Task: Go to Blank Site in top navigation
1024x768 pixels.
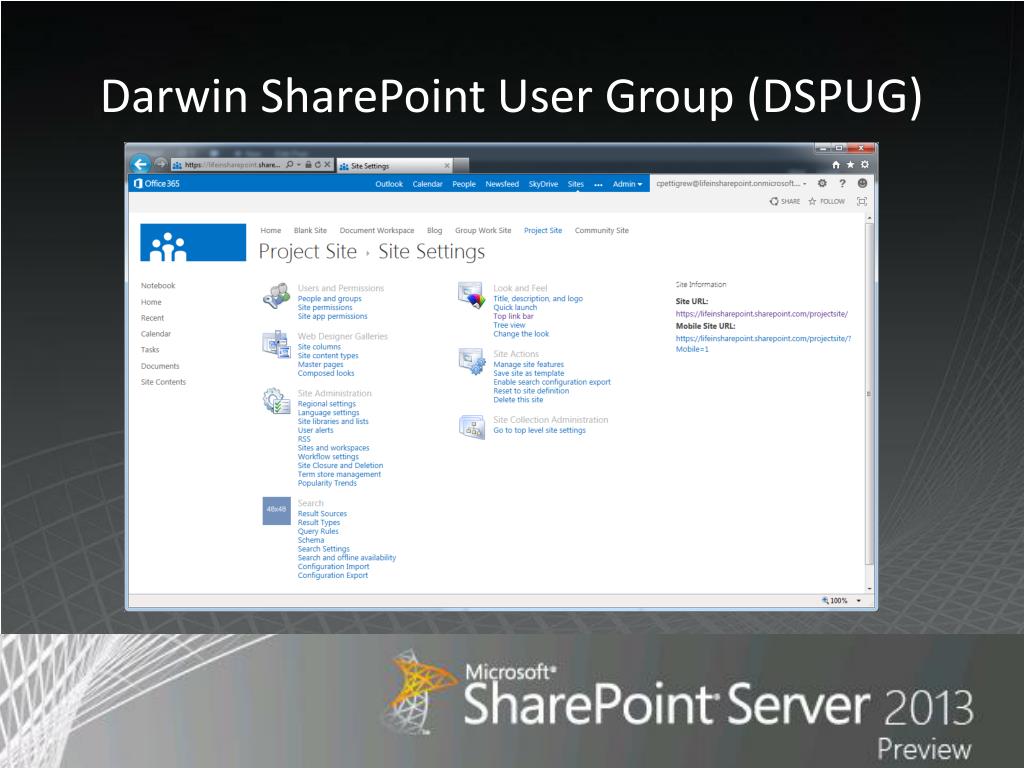Action: coord(310,231)
